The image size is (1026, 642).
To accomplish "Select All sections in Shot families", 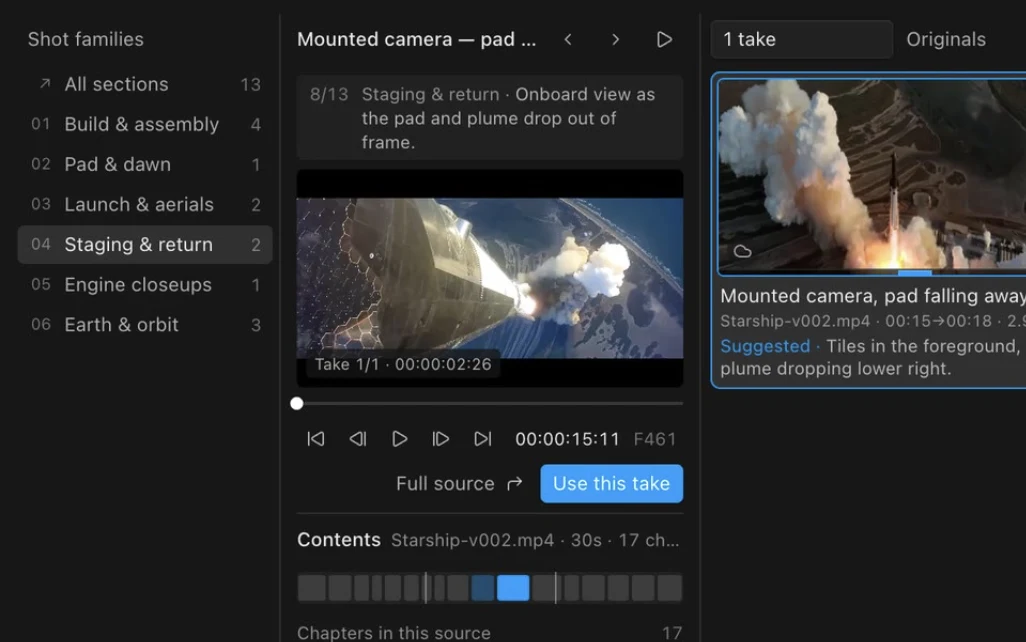I will tap(145, 84).
